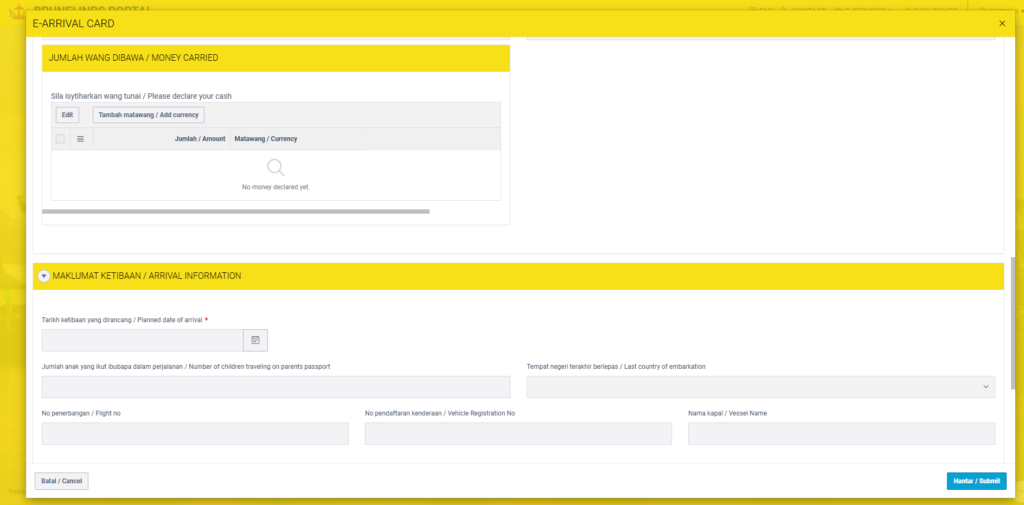
Task: Click the Matawang / Currency column header
Action: pos(265,139)
